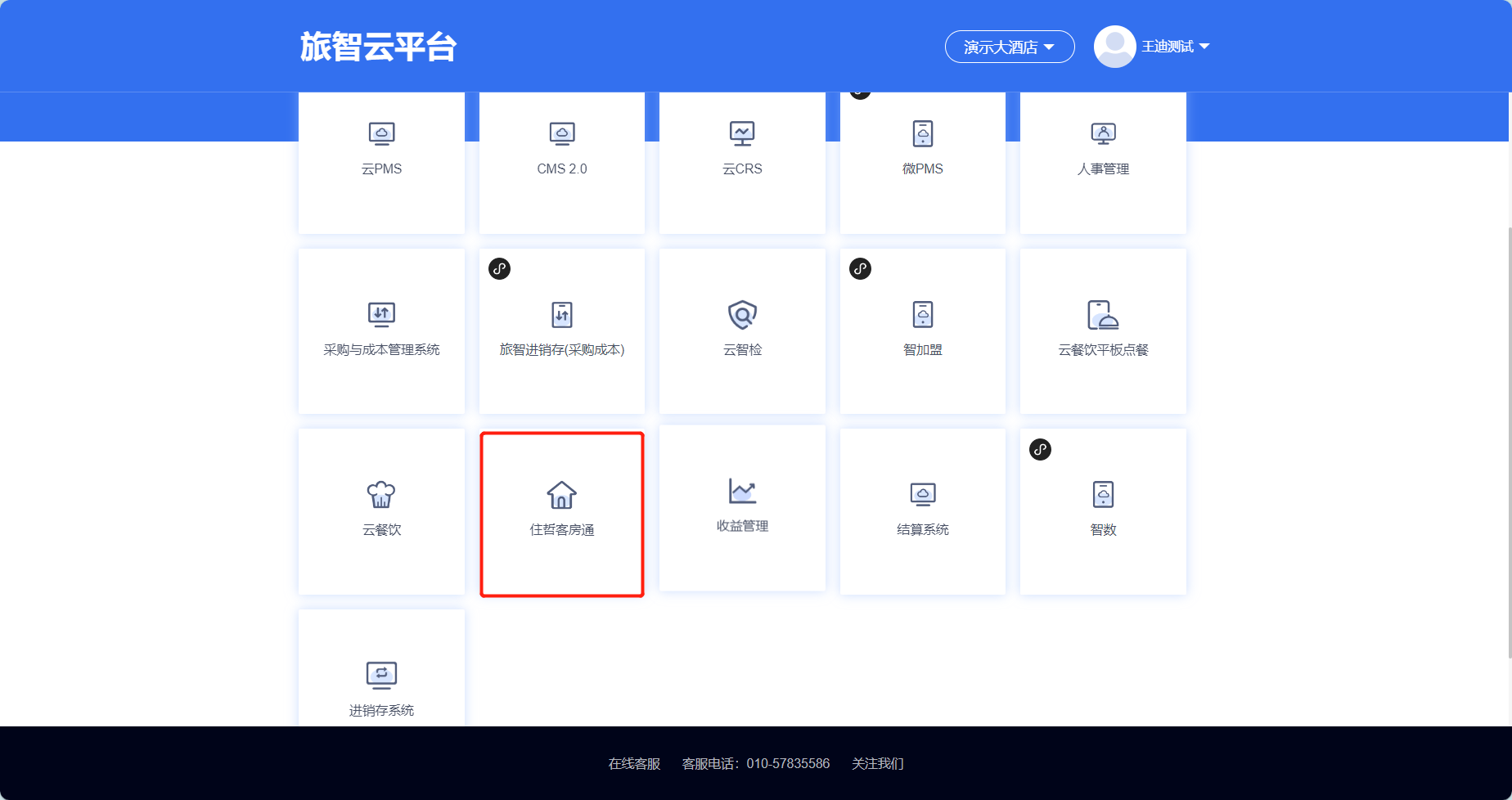Screen dimensions: 1512x800
Task: Click the page vertical scrollbar
Action: 1509,442
